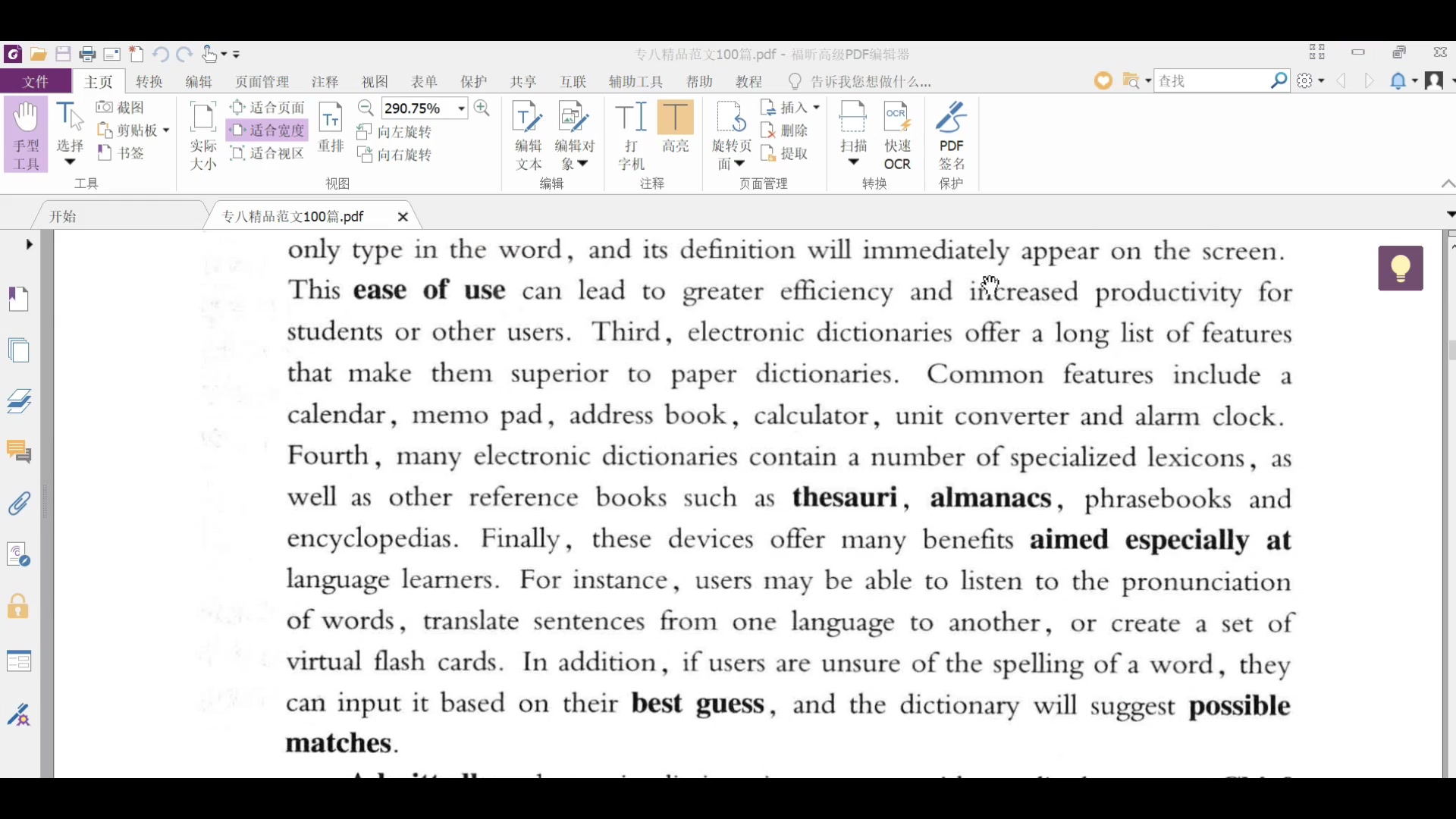Click PDF Sign (PDF签名)
This screenshot has width=1456, height=819.
coord(952,135)
